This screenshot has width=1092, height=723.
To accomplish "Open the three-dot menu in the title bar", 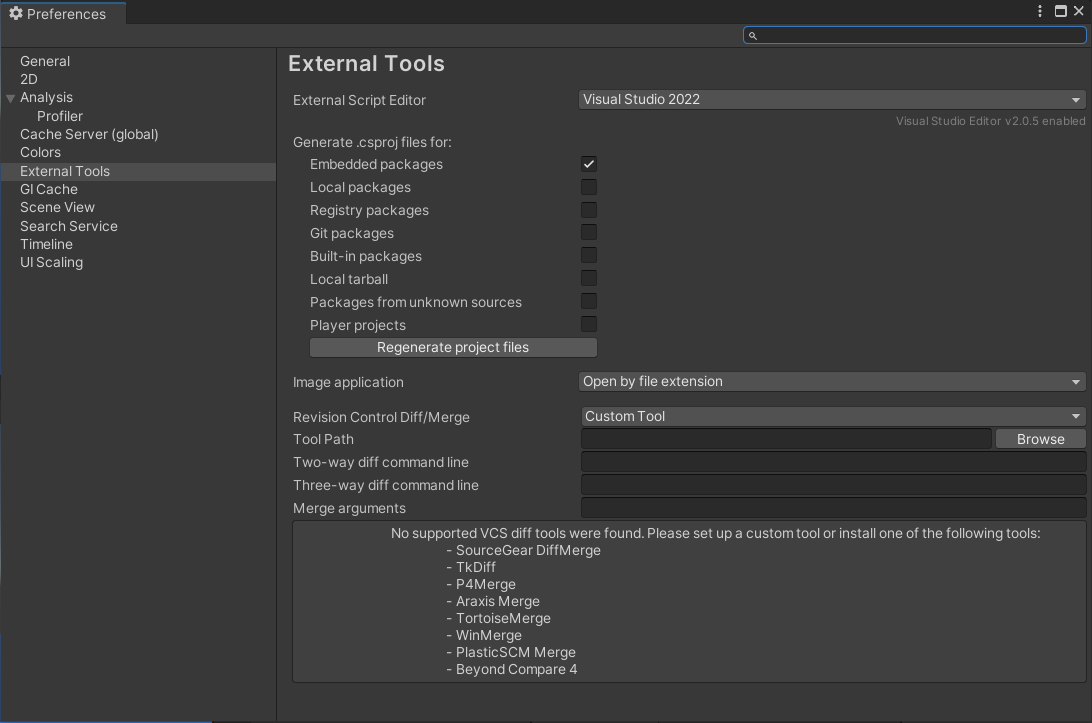I will coord(1039,11).
